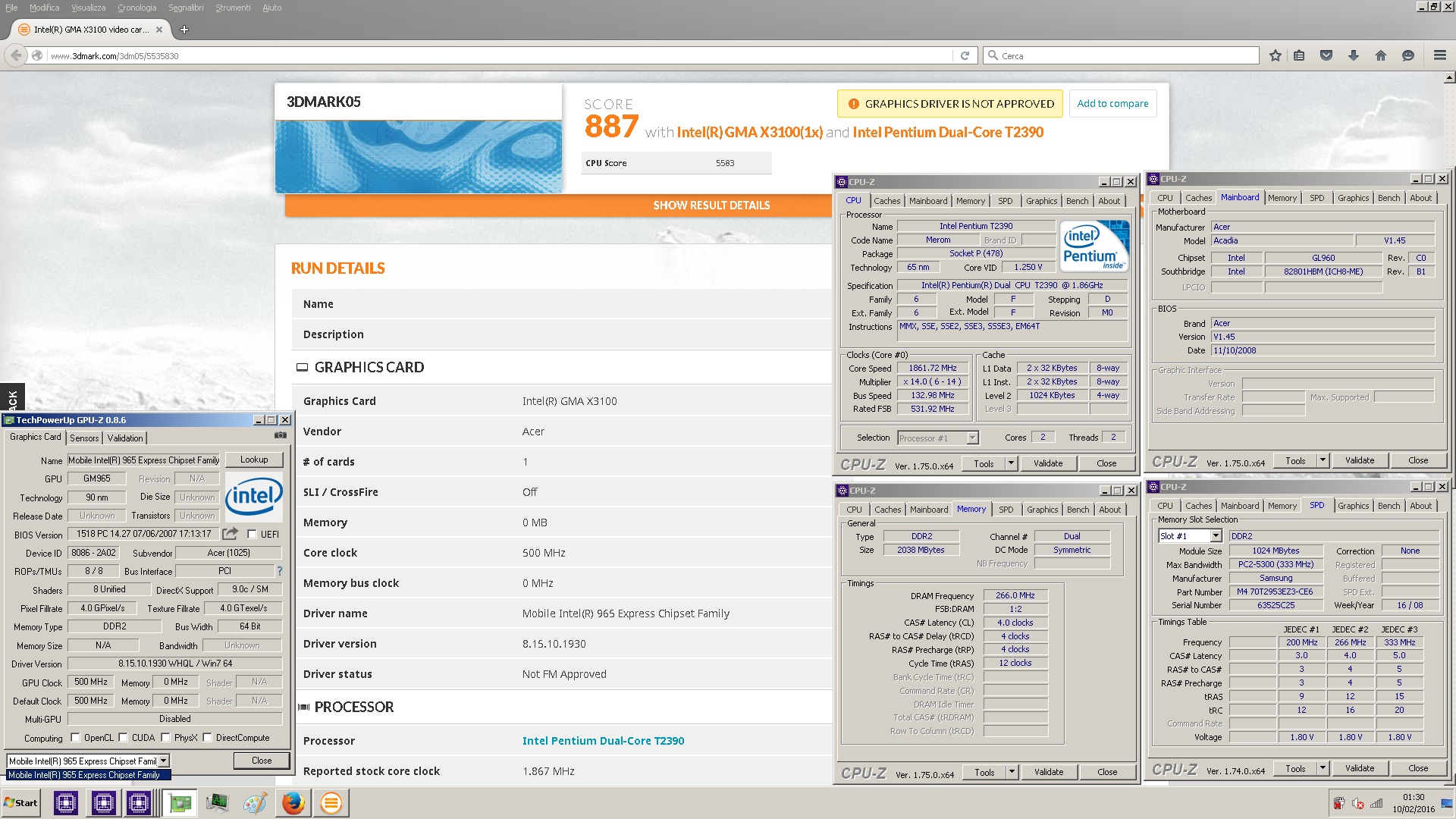Screen dimensions: 1456x819
Task: Reload the 3dmark page
Action: coord(965,55)
